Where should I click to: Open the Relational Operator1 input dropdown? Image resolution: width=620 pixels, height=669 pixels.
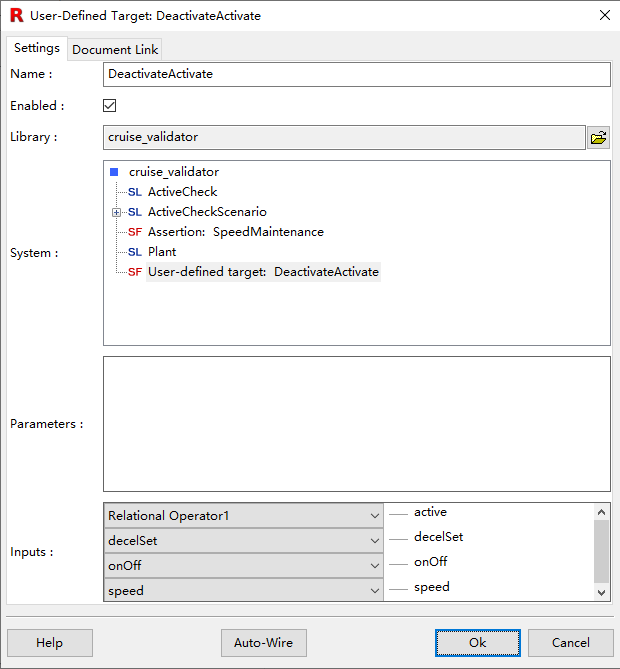(375, 516)
